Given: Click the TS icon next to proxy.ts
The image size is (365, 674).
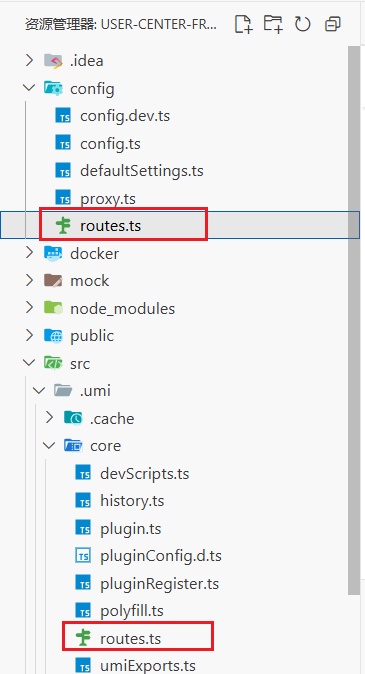Looking at the screenshot, I should 63,199.
